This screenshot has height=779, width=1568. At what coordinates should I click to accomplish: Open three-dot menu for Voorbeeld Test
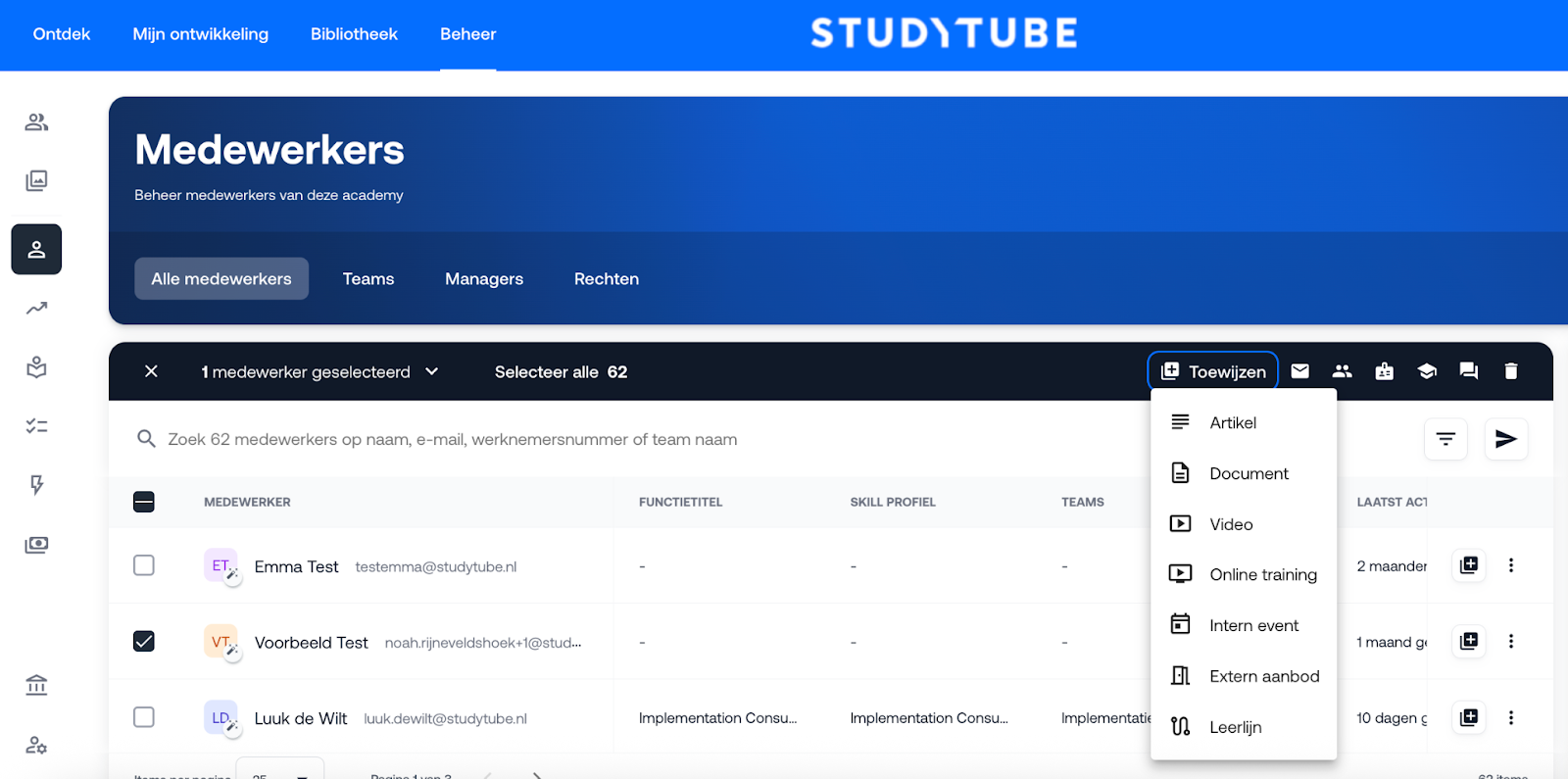(x=1511, y=641)
